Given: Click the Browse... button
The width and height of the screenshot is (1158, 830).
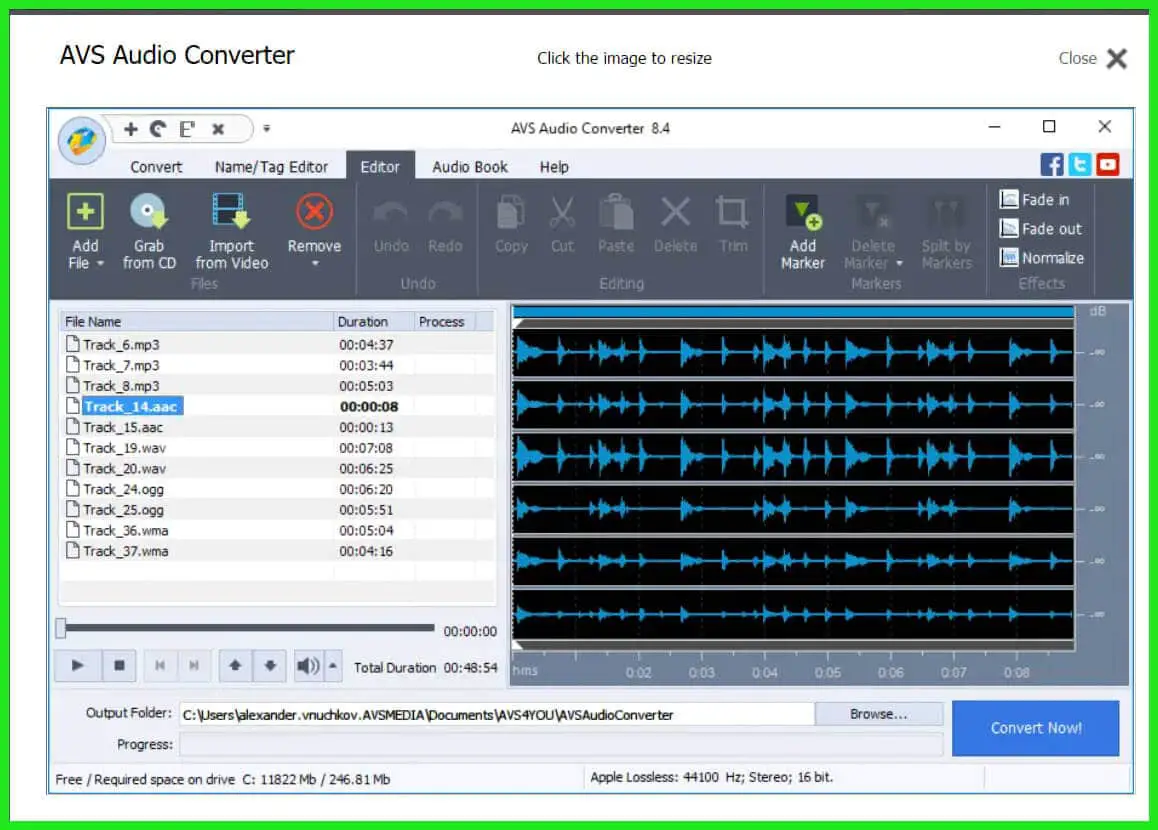Looking at the screenshot, I should click(x=879, y=714).
